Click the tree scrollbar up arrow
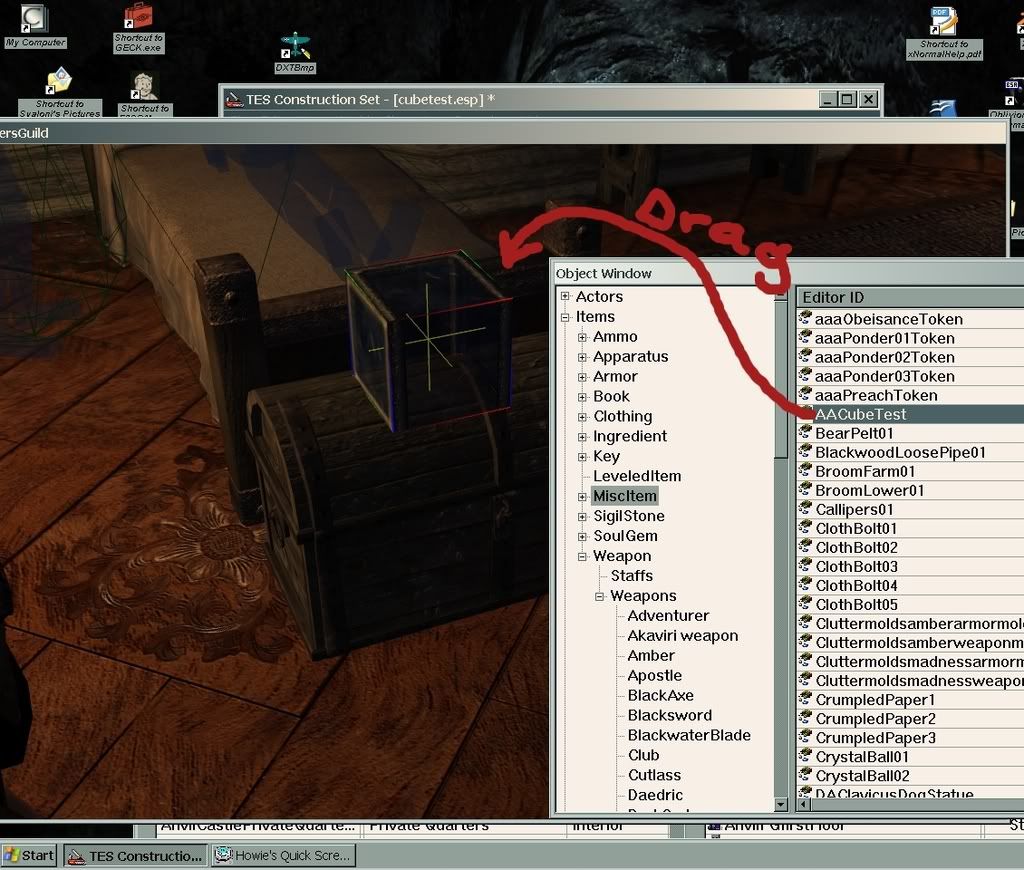This screenshot has height=870, width=1024. pyautogui.click(x=780, y=295)
